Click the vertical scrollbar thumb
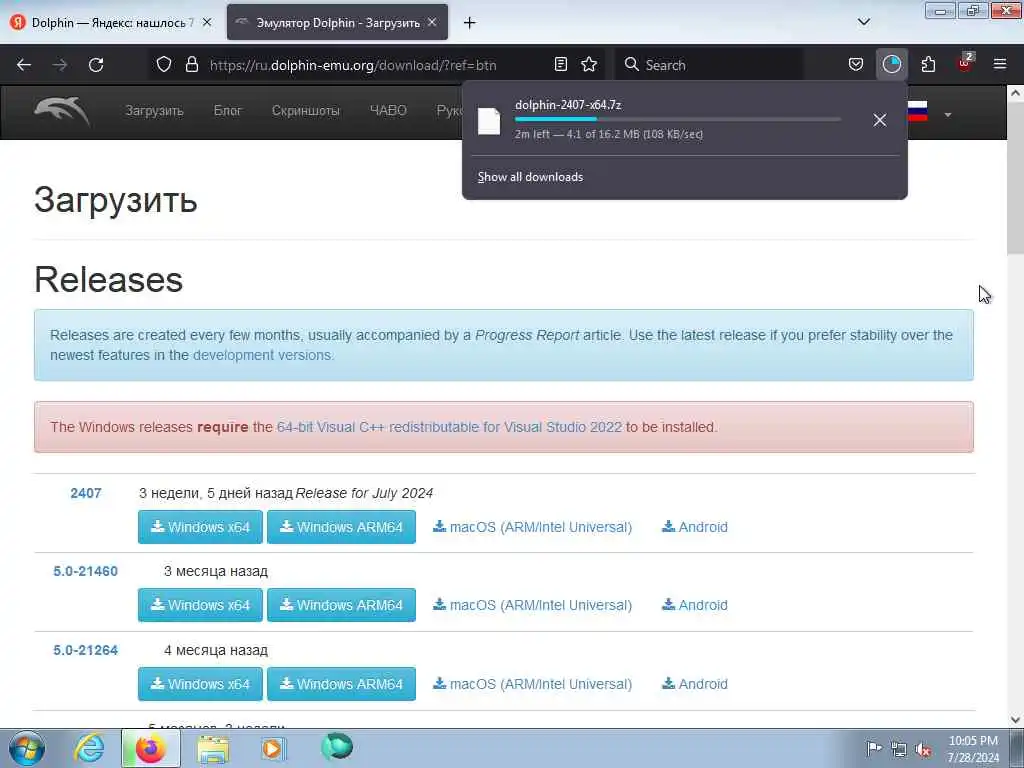The image size is (1024, 768). point(1016,178)
